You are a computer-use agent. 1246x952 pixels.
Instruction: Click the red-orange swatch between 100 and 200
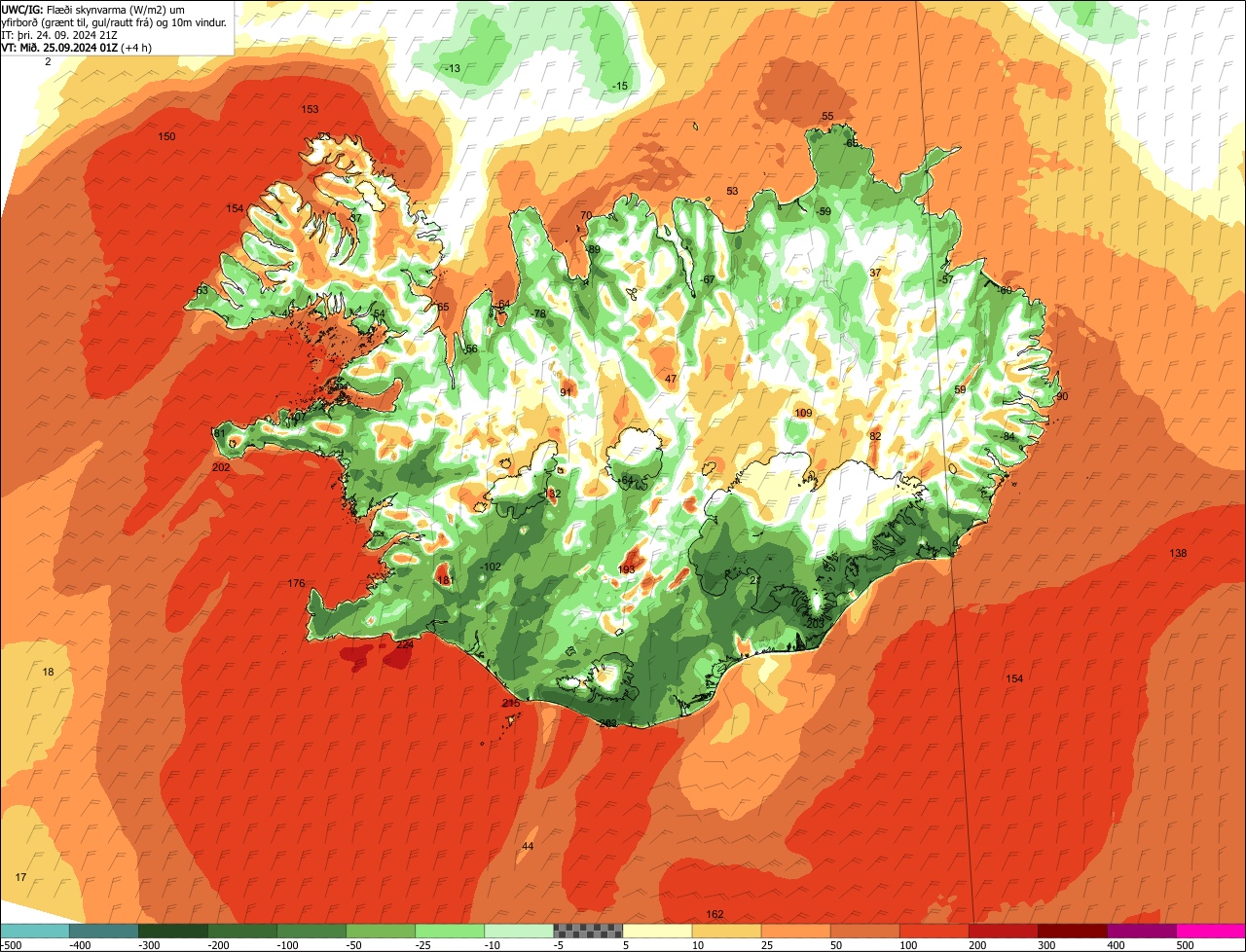pyautogui.click(x=934, y=930)
